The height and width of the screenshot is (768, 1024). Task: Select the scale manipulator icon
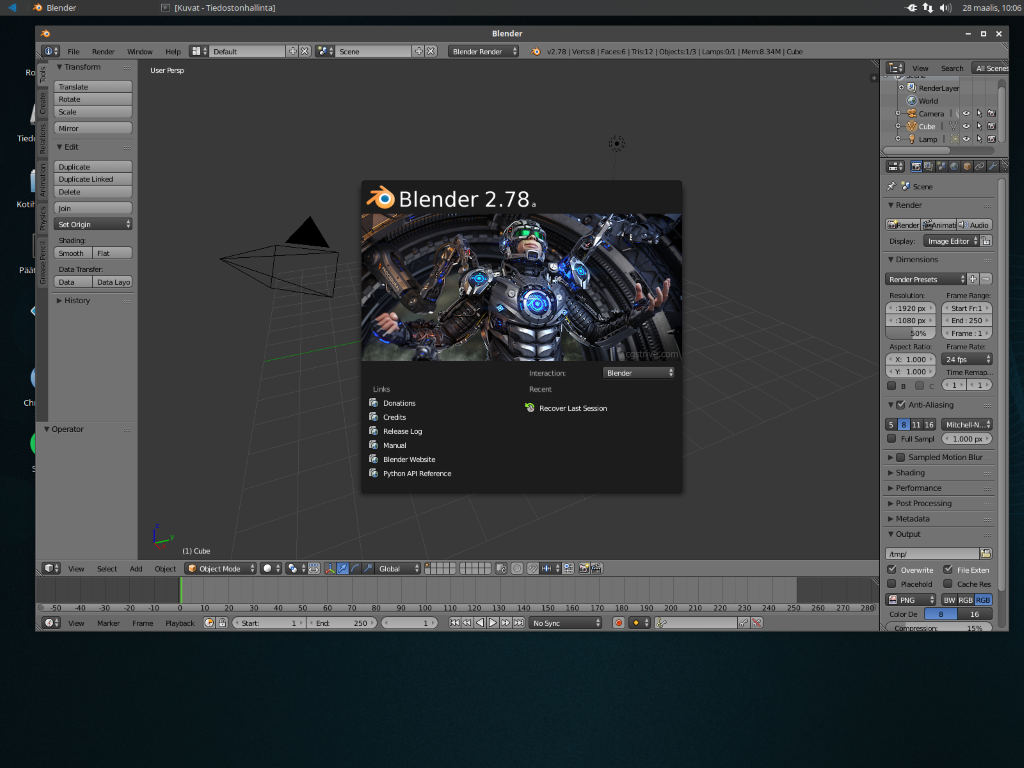click(x=368, y=569)
